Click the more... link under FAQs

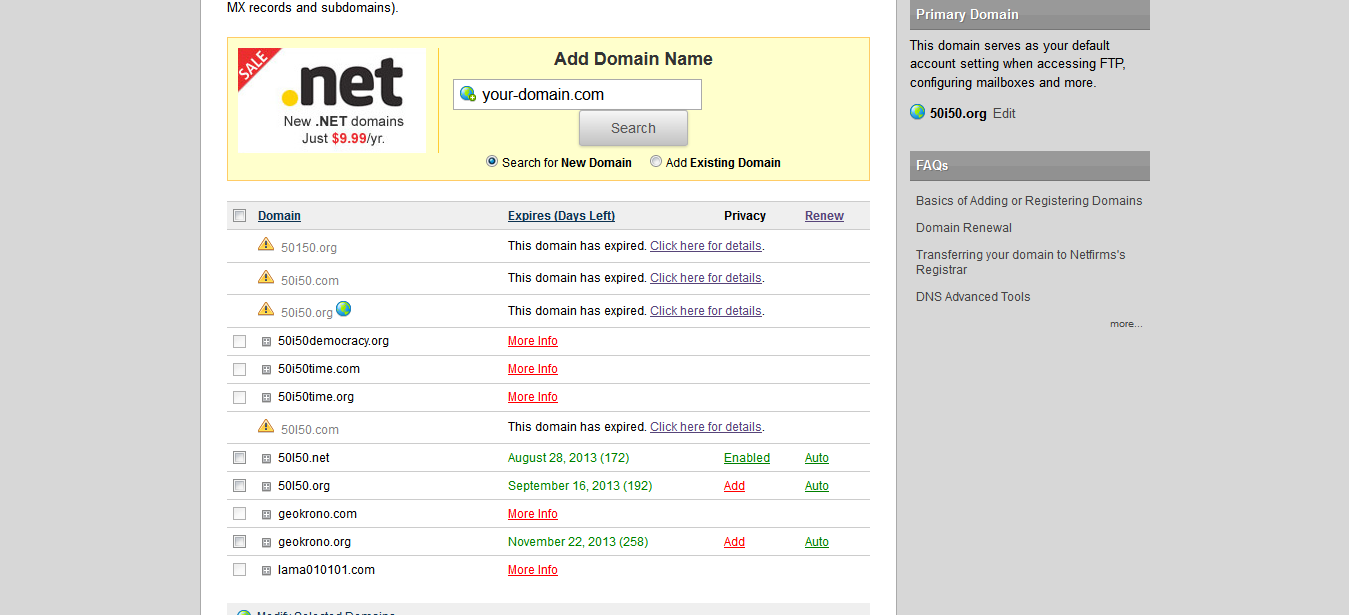pos(1126,324)
